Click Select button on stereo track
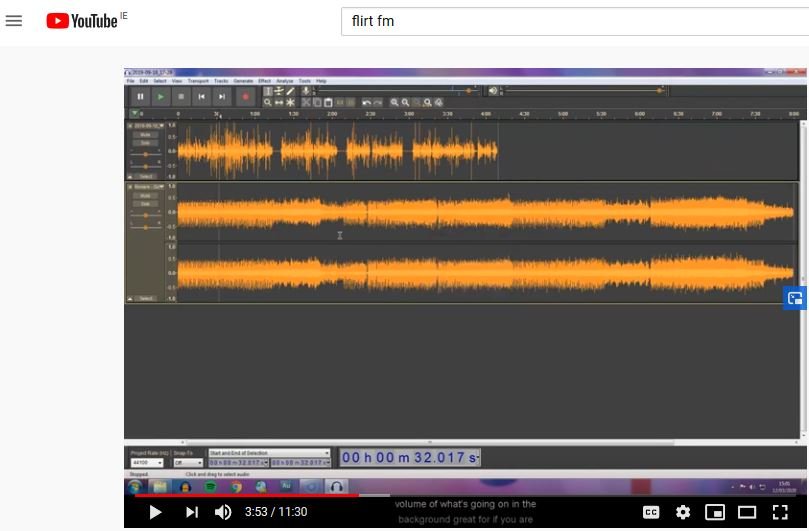Image resolution: width=809 pixels, height=531 pixels. click(147, 298)
